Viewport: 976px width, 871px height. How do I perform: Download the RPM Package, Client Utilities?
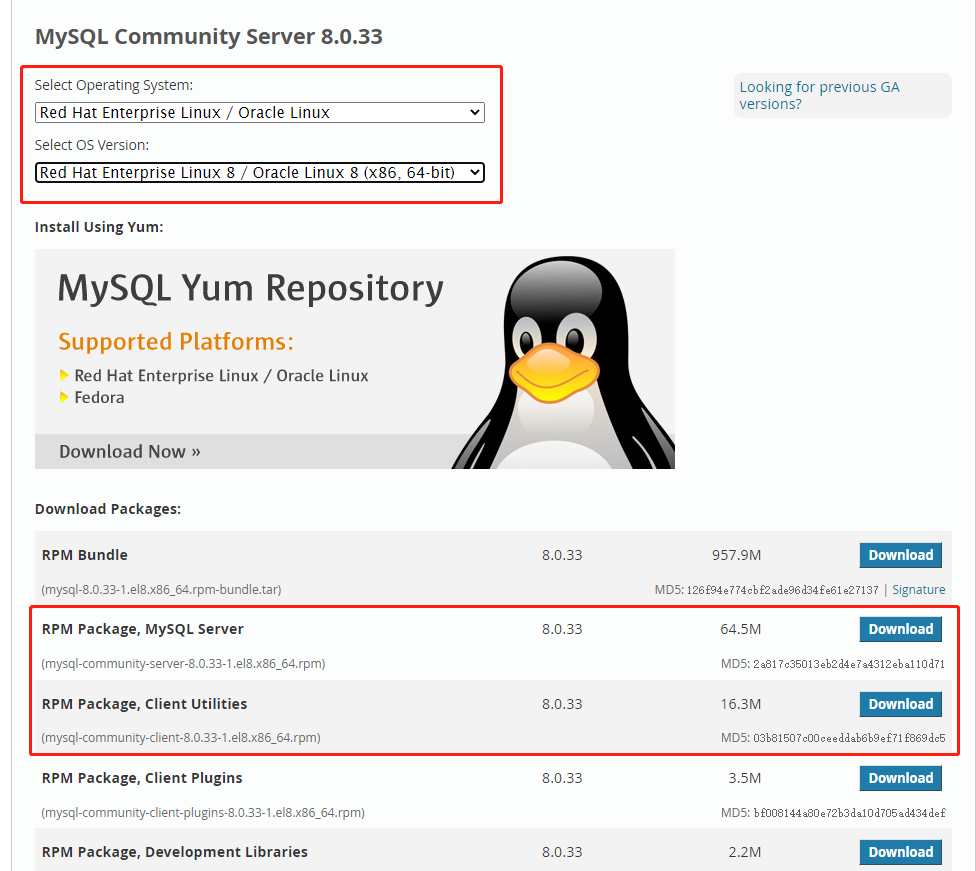901,704
